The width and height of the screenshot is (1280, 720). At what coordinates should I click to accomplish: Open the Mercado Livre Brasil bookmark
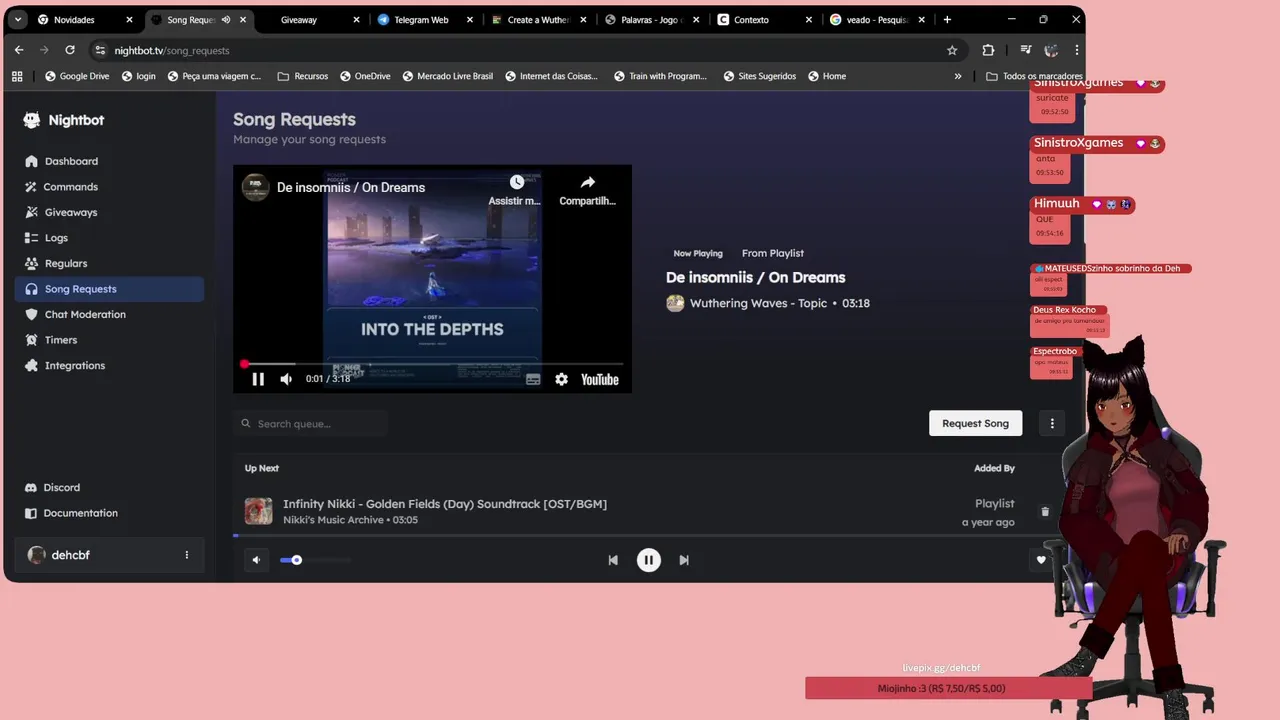(x=448, y=76)
